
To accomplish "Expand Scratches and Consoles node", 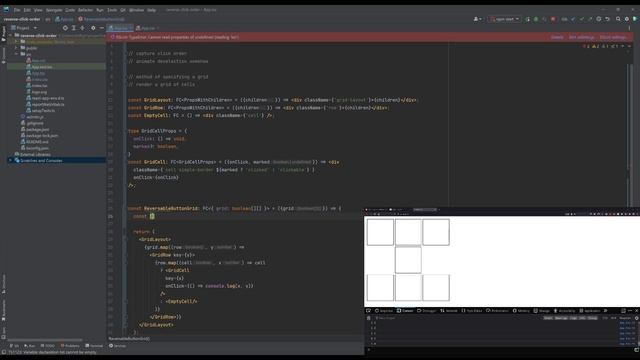I will tap(11, 160).
